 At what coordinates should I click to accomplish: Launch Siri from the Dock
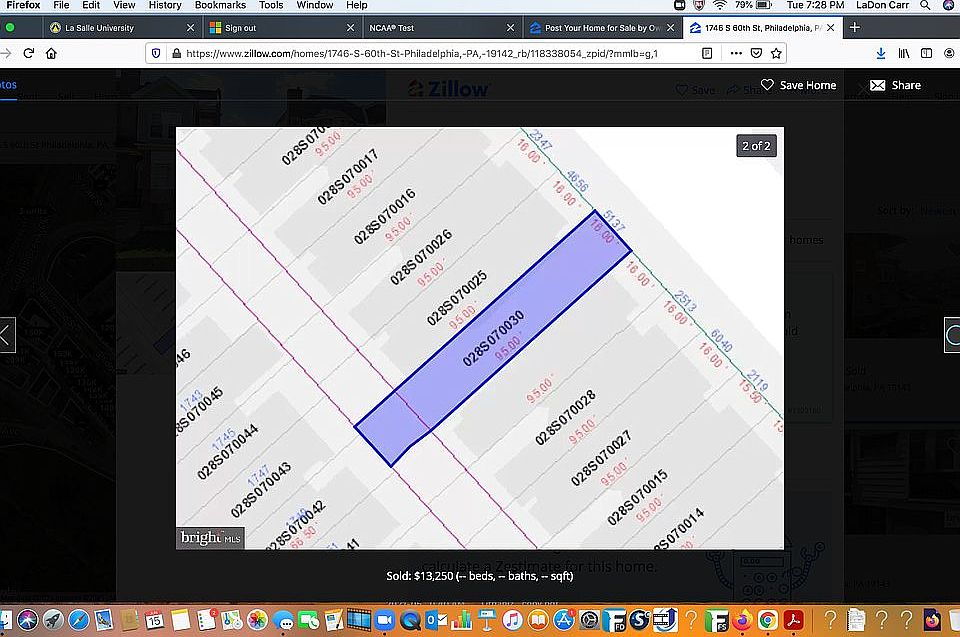click(28, 620)
